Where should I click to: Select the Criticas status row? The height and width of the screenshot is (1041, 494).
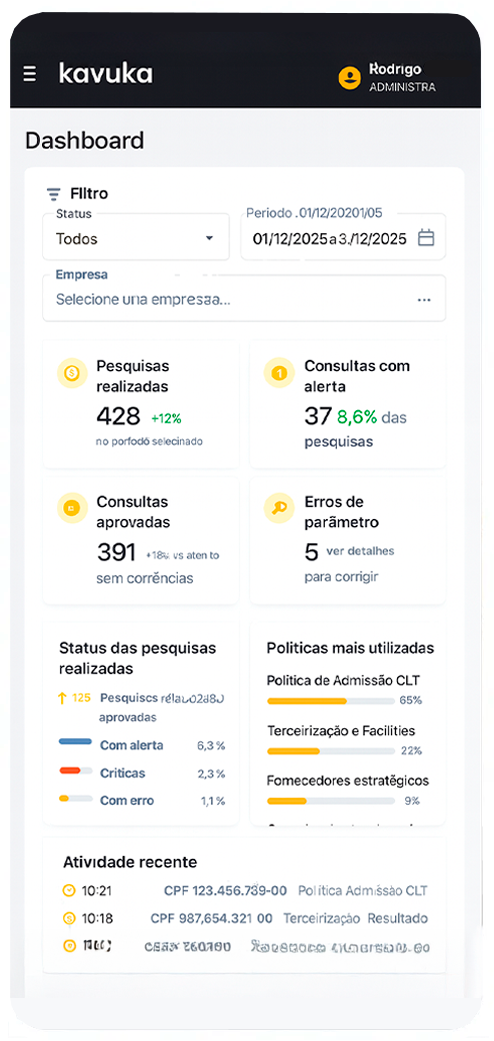click(142, 773)
